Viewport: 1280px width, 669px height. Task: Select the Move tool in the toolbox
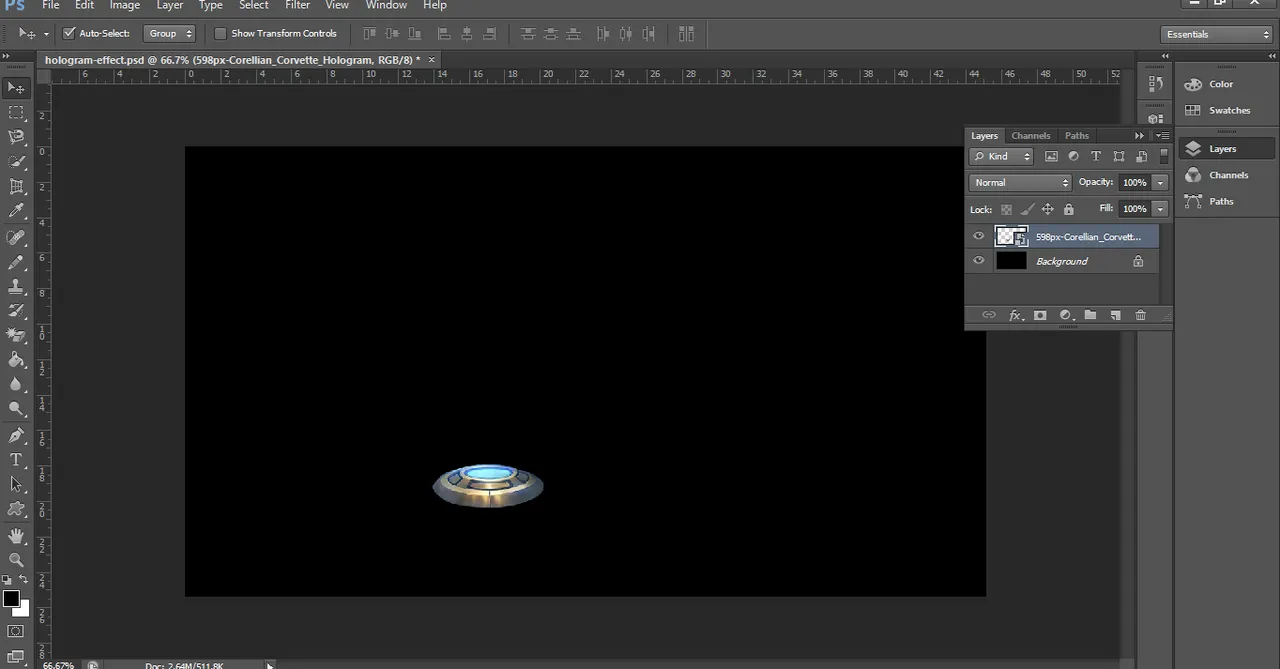pyautogui.click(x=16, y=88)
